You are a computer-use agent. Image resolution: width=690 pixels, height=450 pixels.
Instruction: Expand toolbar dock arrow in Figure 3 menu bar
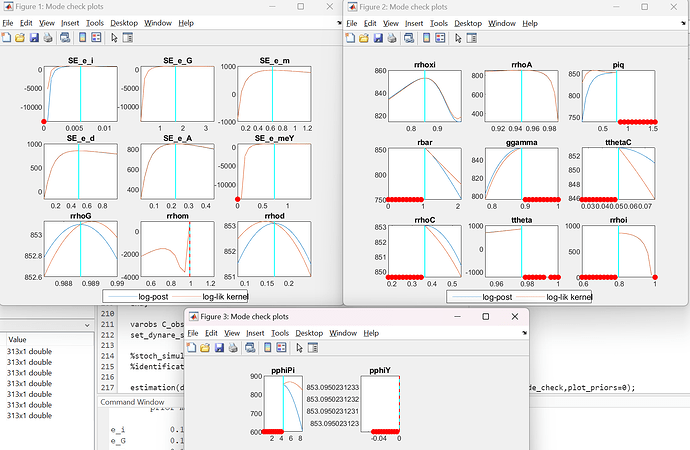(x=524, y=333)
